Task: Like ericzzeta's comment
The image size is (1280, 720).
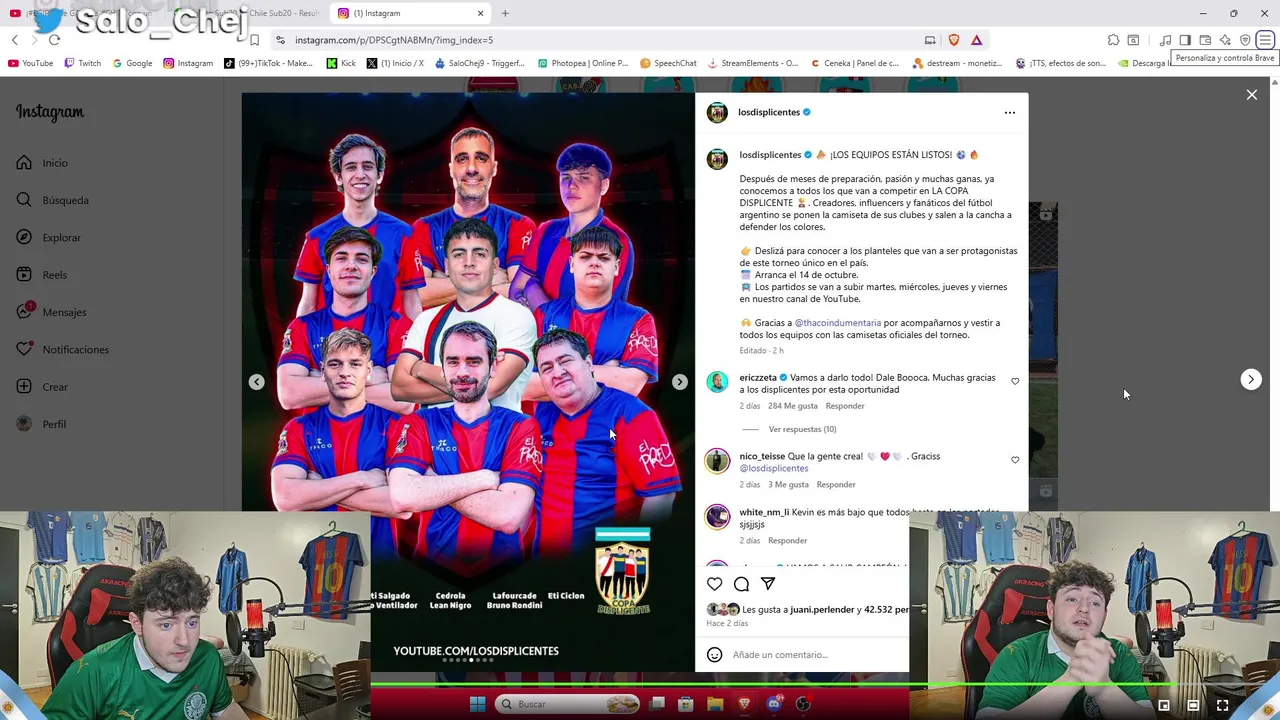Action: click(1015, 381)
